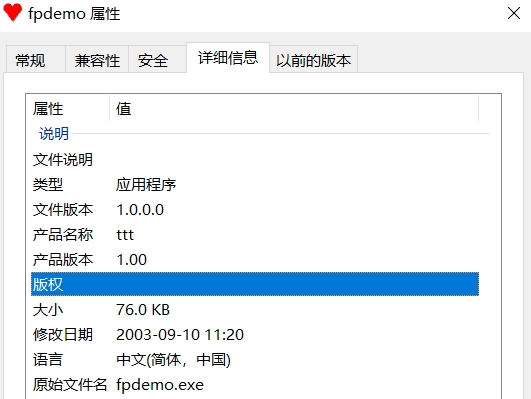Click the ttt product name value
The height and width of the screenshot is (399, 531).
(x=125, y=235)
